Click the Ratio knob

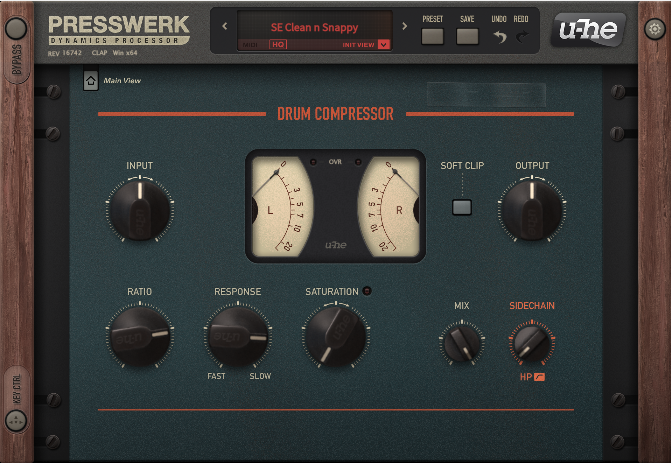(x=140, y=335)
